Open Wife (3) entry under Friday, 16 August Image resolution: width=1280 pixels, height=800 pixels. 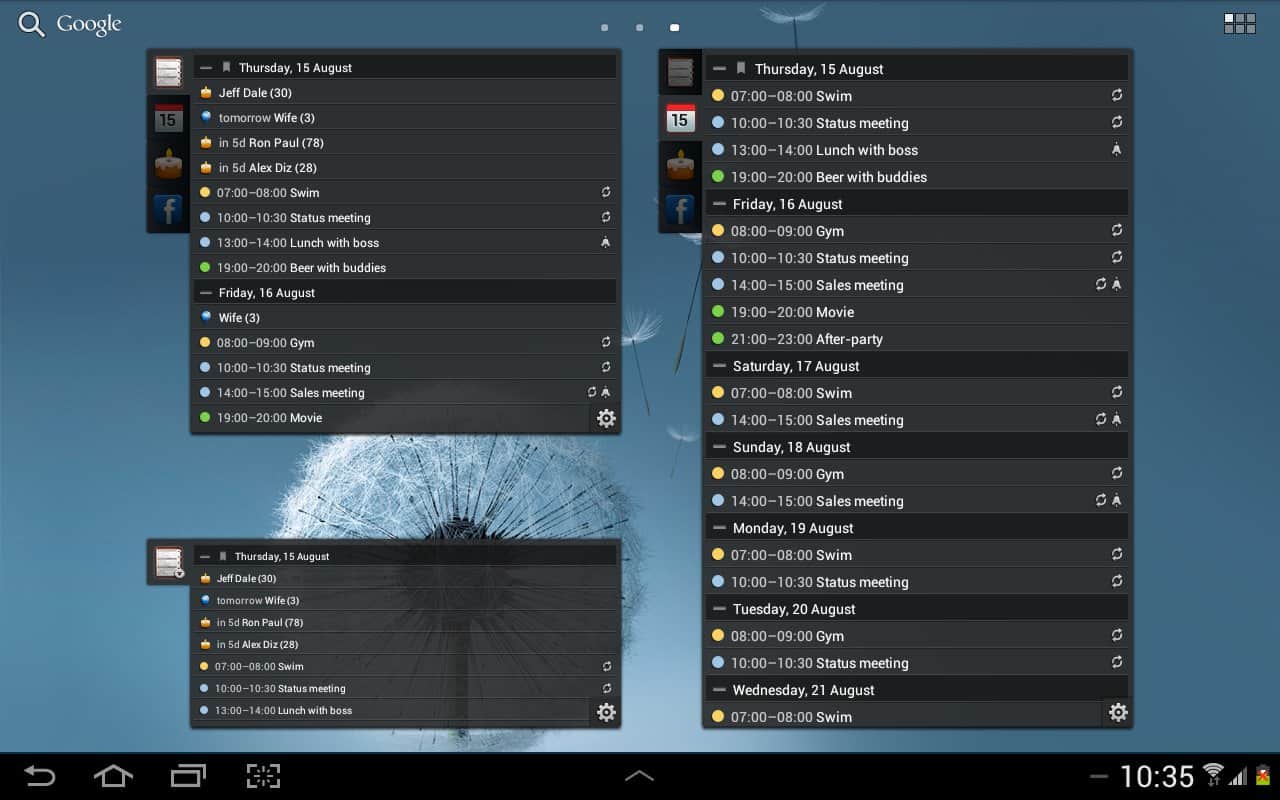pos(239,318)
